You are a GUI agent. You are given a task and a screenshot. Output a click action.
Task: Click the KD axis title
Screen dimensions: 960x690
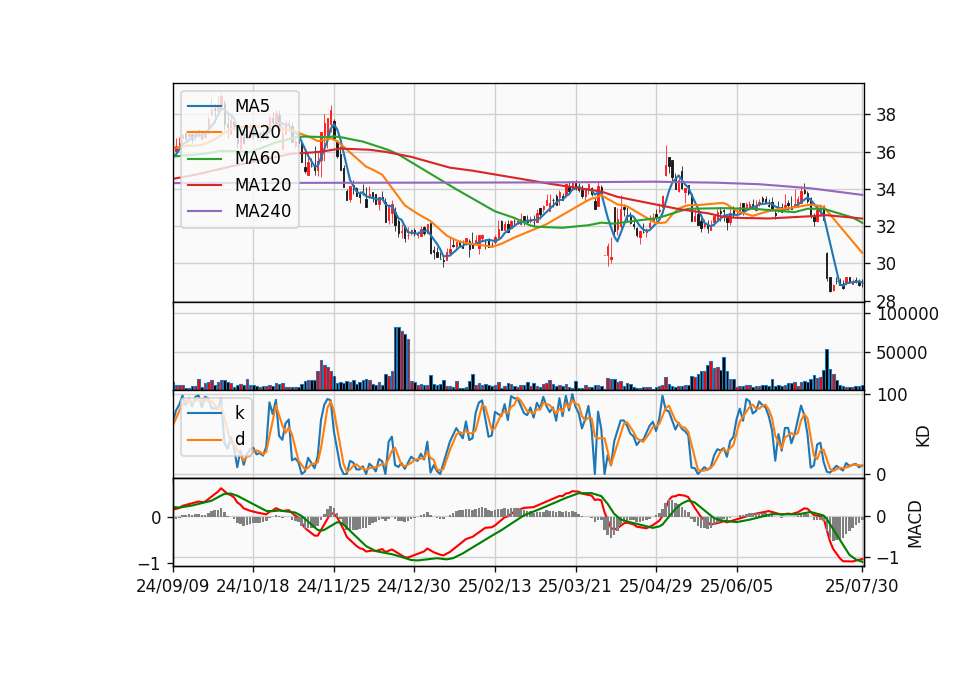click(x=923, y=437)
